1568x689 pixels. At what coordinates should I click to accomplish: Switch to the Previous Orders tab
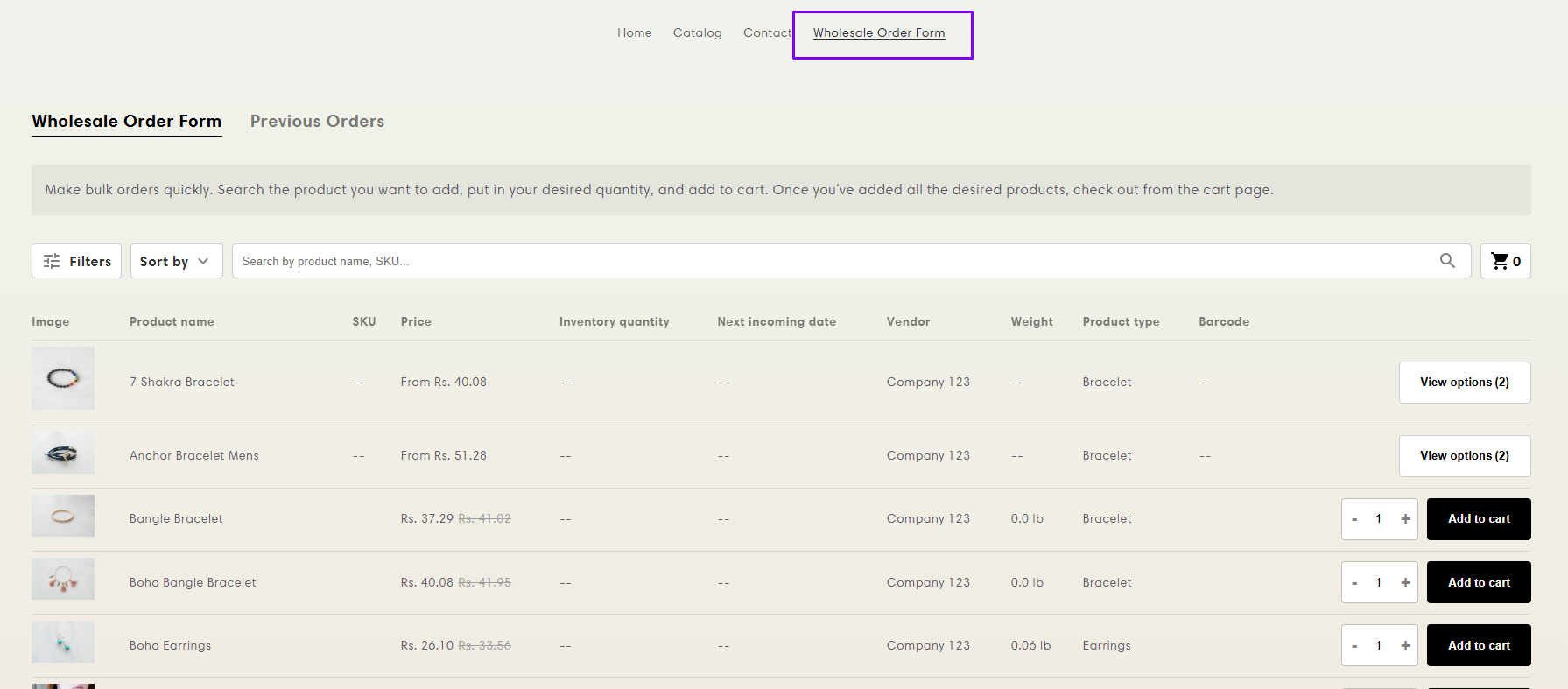click(317, 121)
